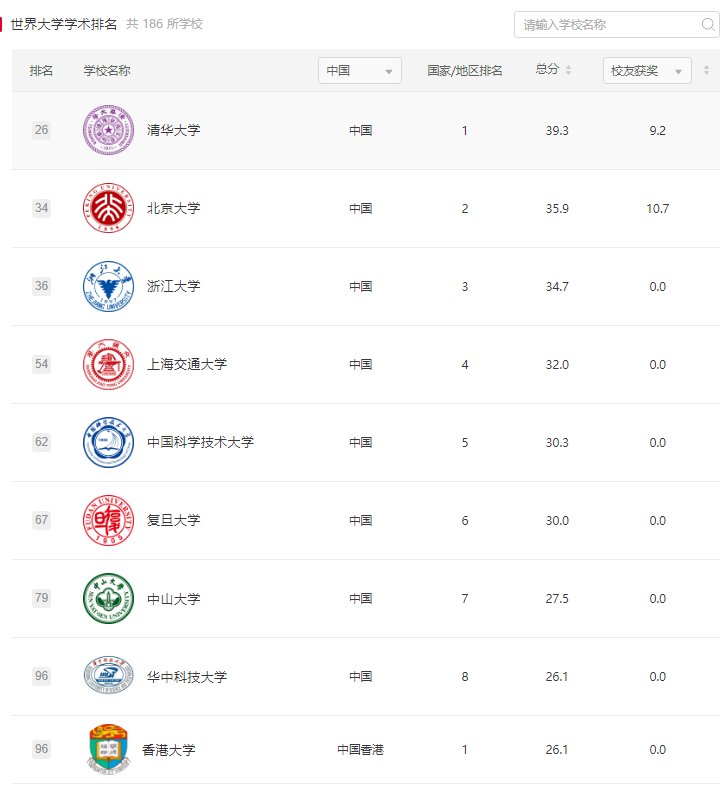
Task: Click the Tsinghua University logo
Action: 108,130
